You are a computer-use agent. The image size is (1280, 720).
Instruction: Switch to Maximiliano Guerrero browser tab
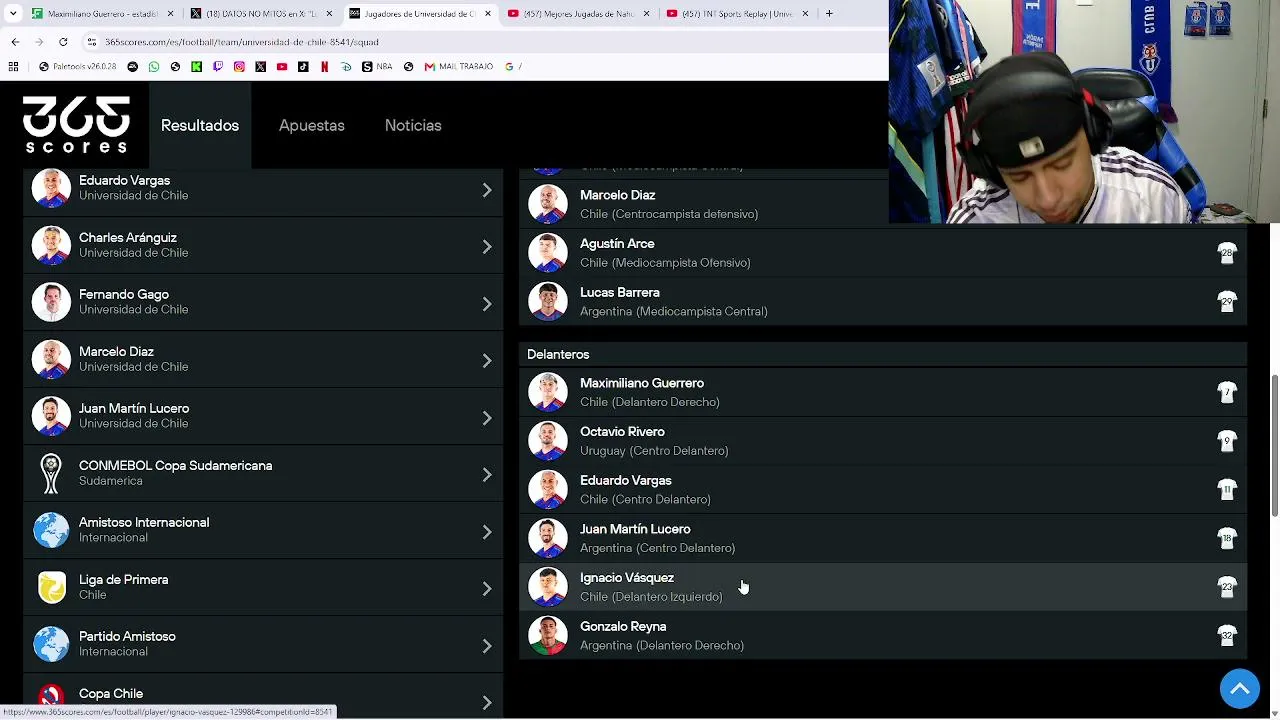point(103,13)
